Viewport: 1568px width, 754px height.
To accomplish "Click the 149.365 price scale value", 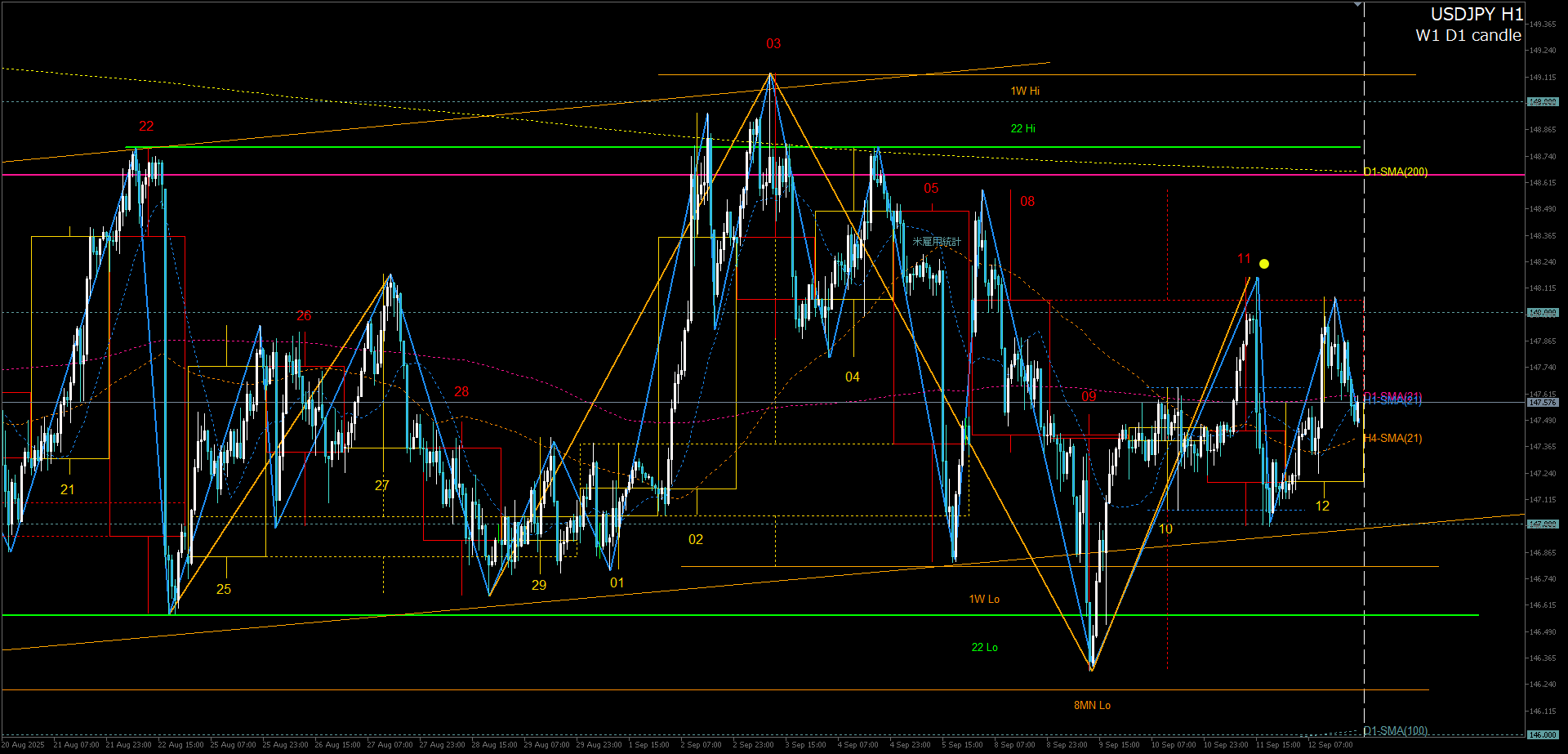I will point(1543,25).
